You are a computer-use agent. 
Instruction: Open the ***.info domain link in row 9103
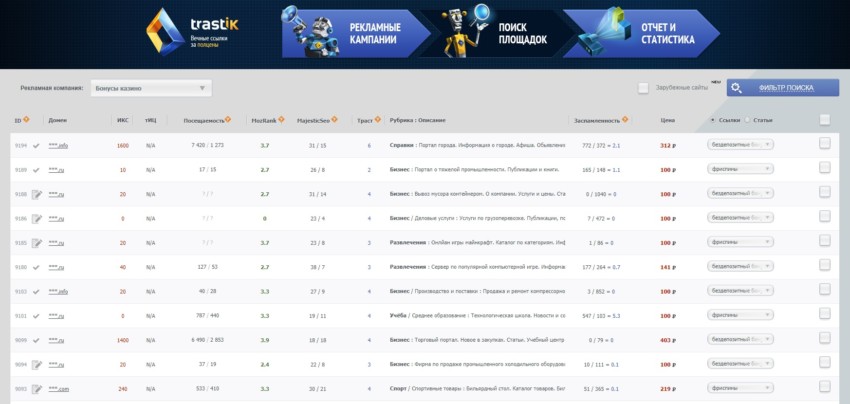tap(59, 292)
